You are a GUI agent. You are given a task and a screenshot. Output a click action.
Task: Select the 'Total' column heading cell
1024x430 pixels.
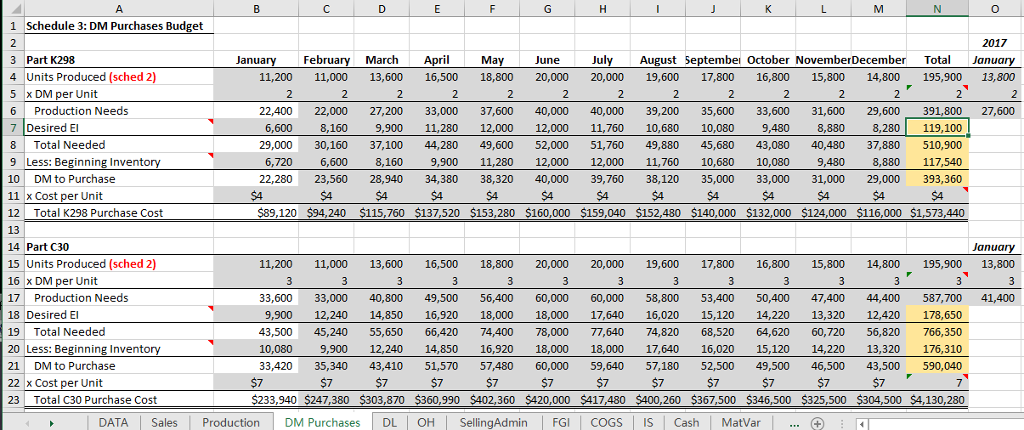[936, 59]
